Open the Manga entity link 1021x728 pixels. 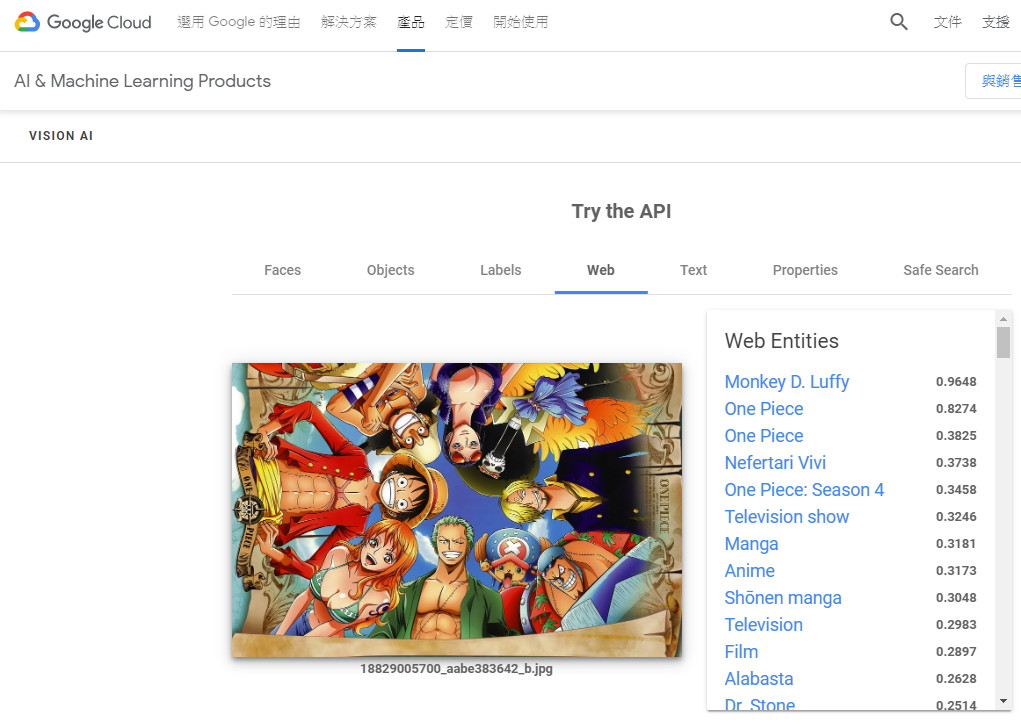pos(751,544)
